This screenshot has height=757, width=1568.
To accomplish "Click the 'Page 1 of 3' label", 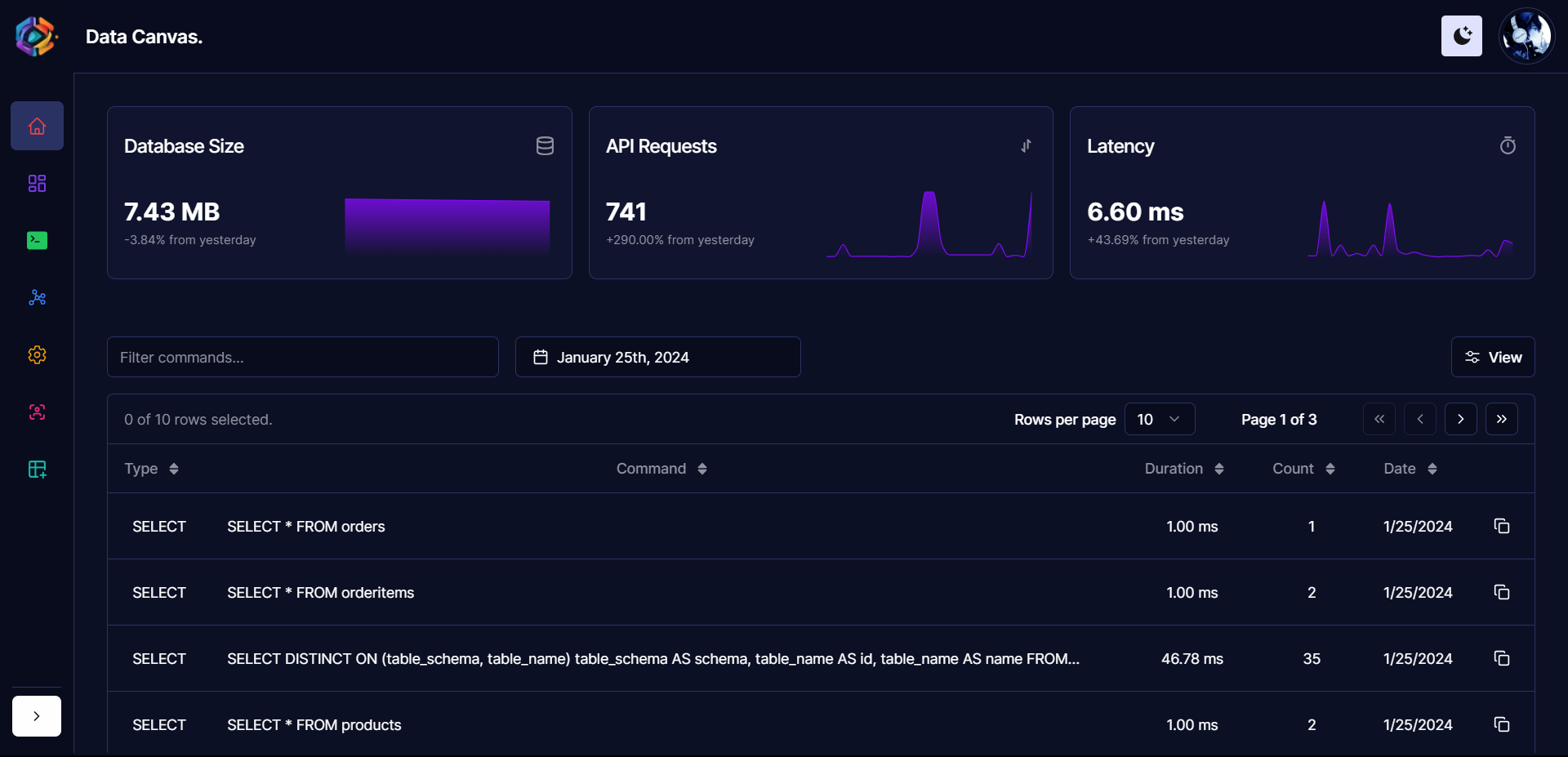I will tap(1279, 420).
